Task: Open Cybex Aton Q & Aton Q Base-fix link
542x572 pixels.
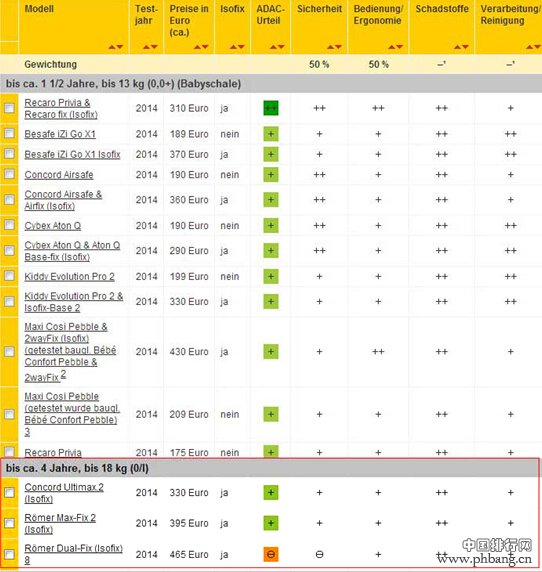Action: point(72,251)
